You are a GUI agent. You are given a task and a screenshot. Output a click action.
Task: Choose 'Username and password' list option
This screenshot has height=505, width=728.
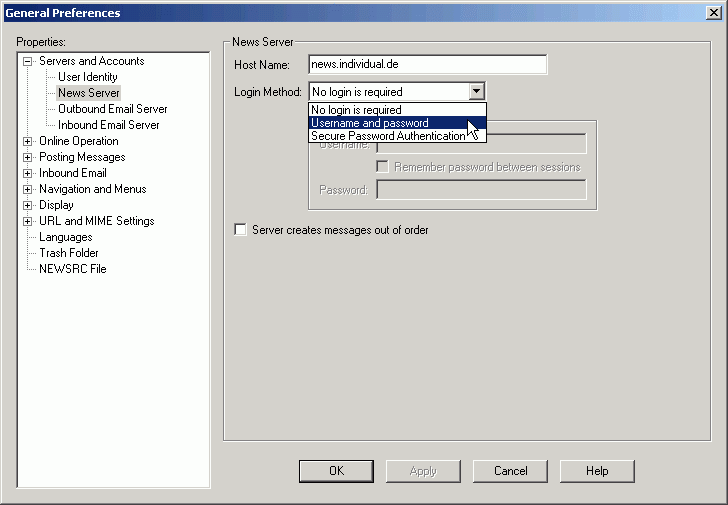tap(397, 123)
